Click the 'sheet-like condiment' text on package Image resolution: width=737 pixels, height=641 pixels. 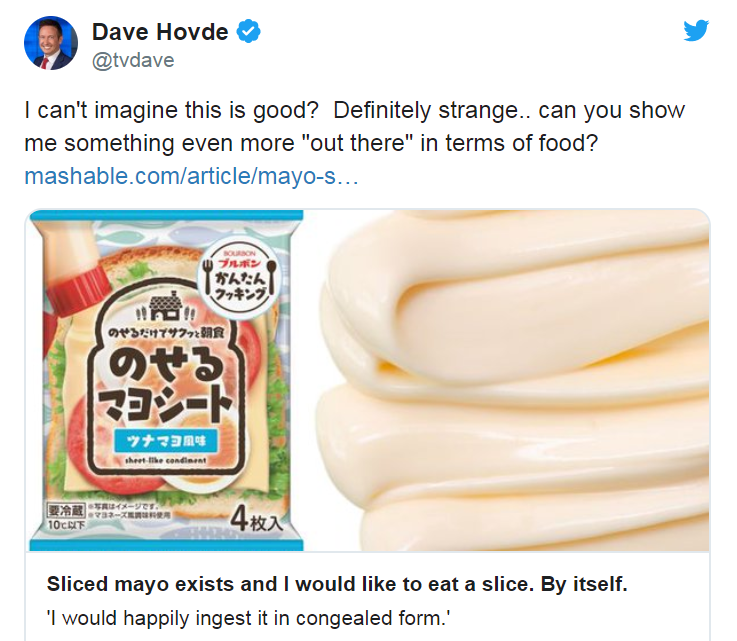[x=165, y=461]
